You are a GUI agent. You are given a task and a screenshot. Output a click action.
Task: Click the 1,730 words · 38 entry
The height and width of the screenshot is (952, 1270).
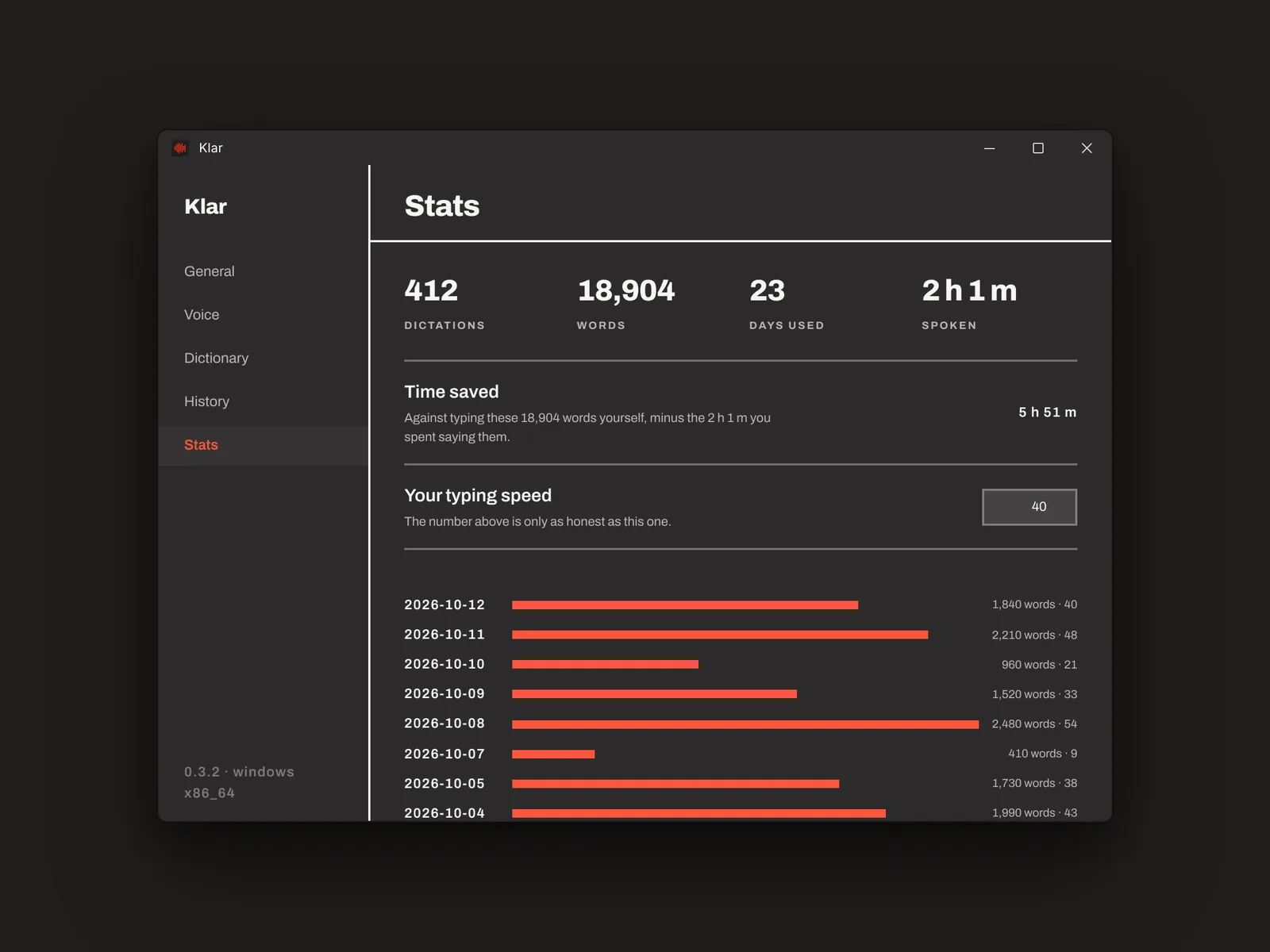pos(1034,783)
